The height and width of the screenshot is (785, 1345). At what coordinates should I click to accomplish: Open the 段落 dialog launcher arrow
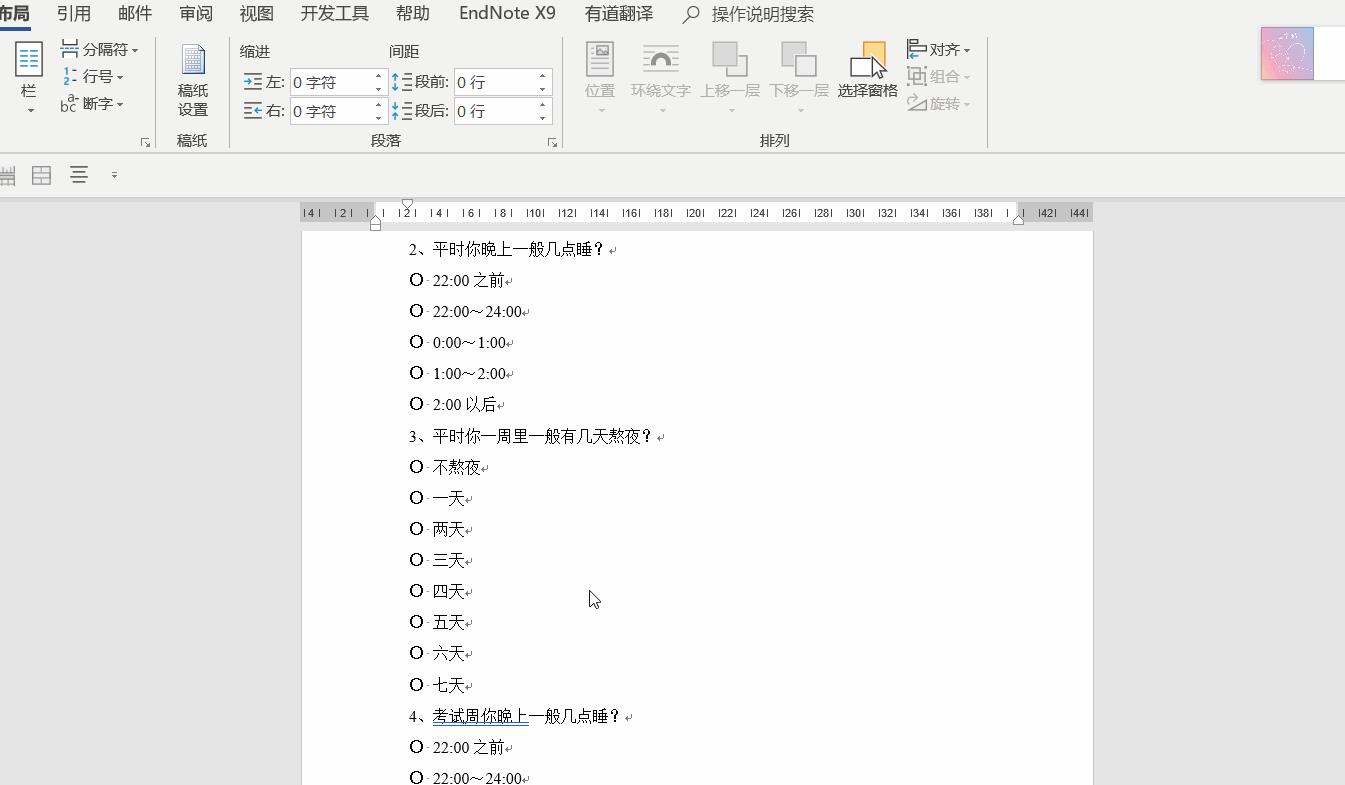point(551,142)
